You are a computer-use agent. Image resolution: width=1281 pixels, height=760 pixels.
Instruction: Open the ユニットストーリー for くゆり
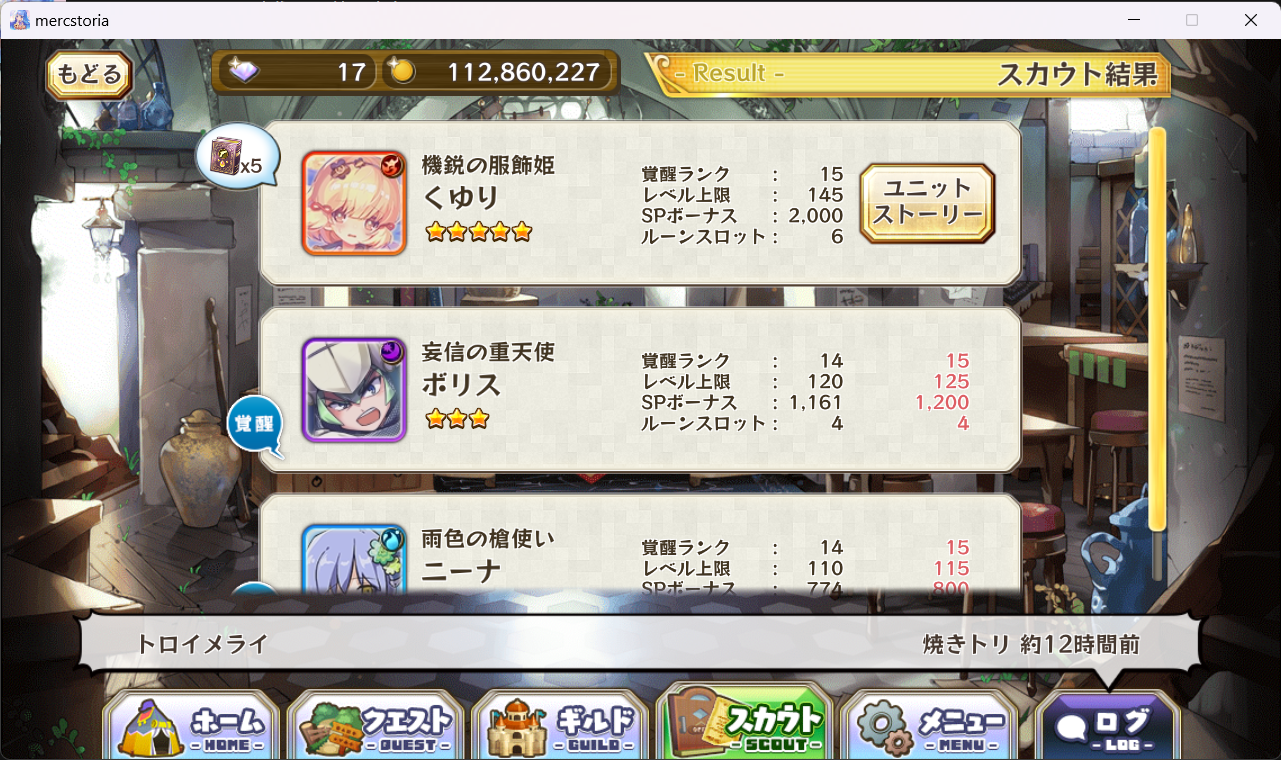pyautogui.click(x=928, y=203)
